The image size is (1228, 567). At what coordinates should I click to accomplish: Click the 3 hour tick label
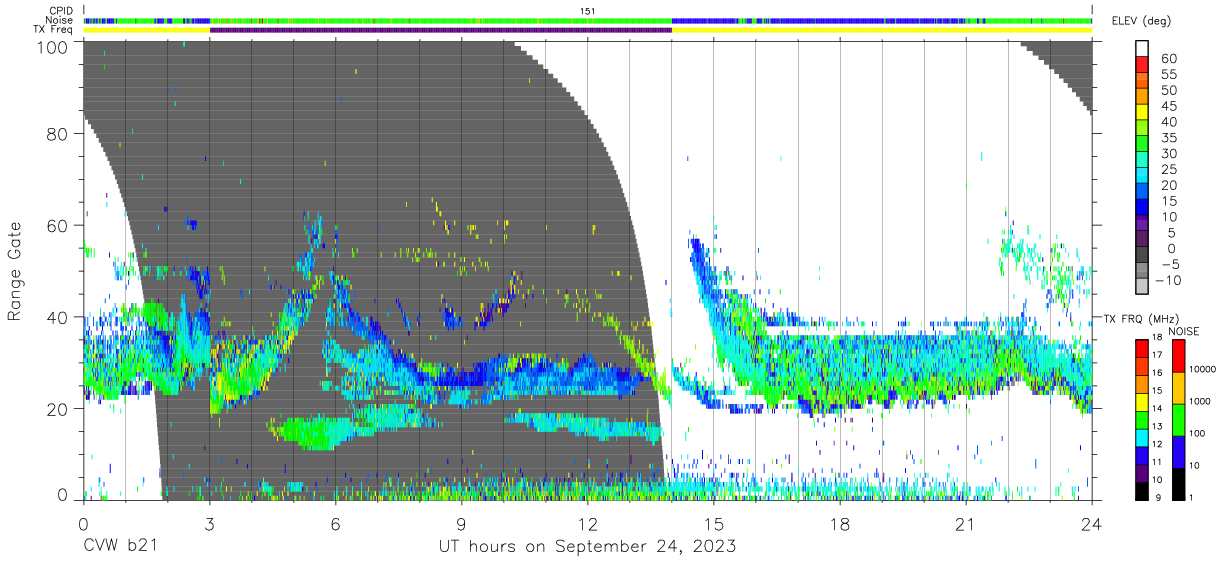point(209,524)
